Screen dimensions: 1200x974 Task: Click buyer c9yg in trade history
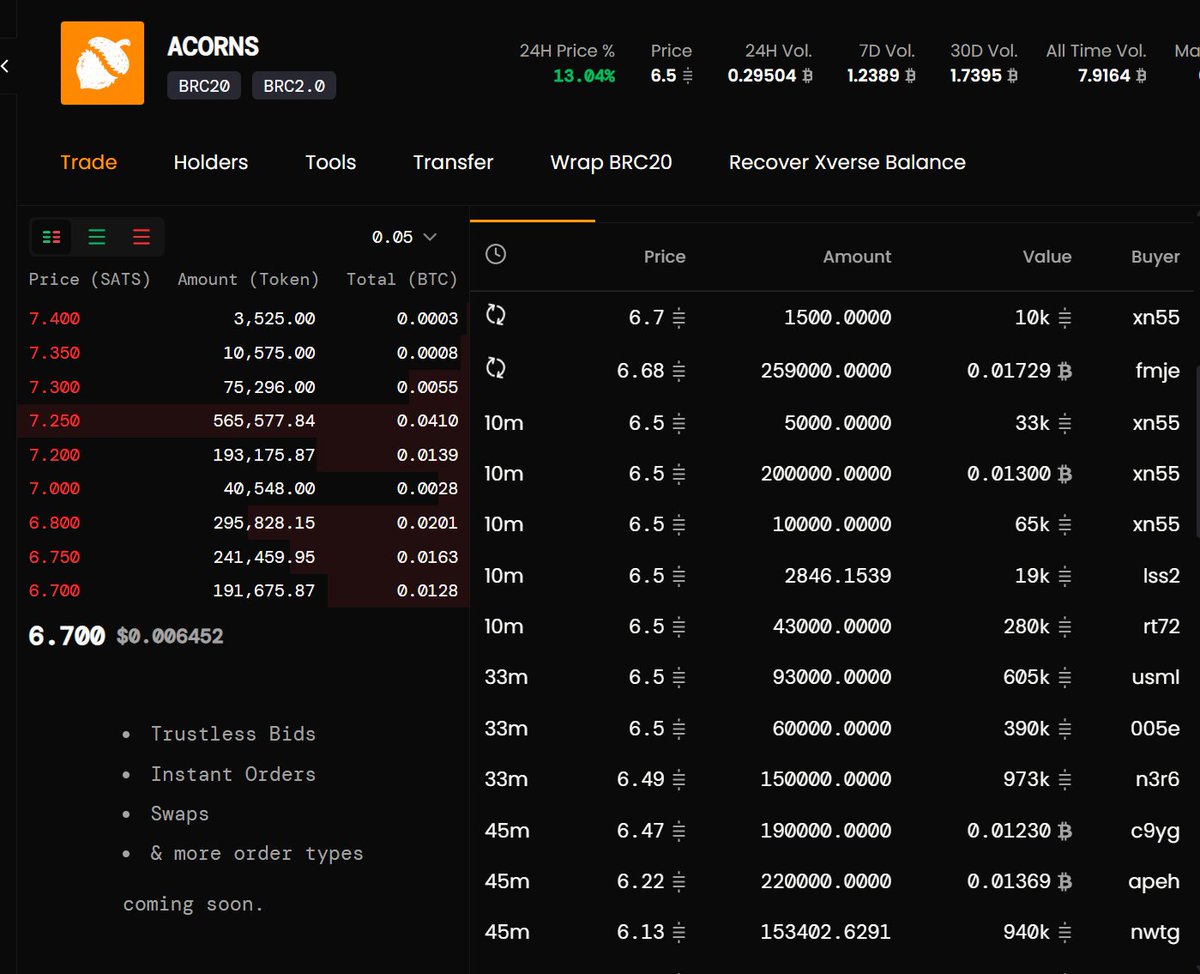click(x=1156, y=832)
